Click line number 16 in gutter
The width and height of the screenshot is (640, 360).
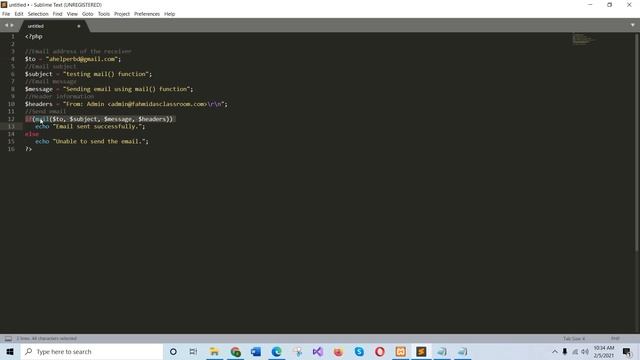coord(11,149)
